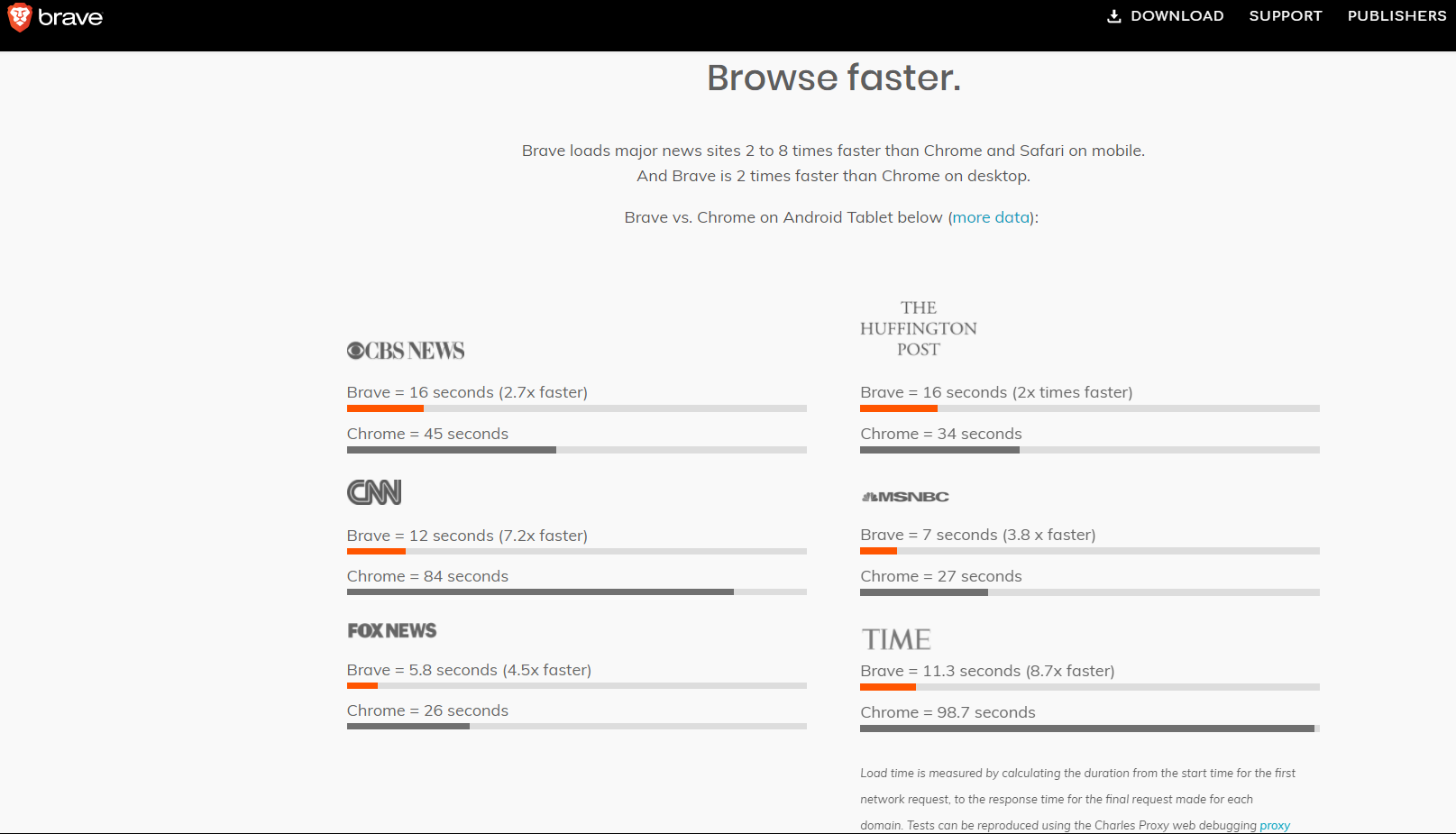1456x834 pixels.
Task: Click the MSNBC Chrome 27 seconds bar
Action: (1090, 592)
